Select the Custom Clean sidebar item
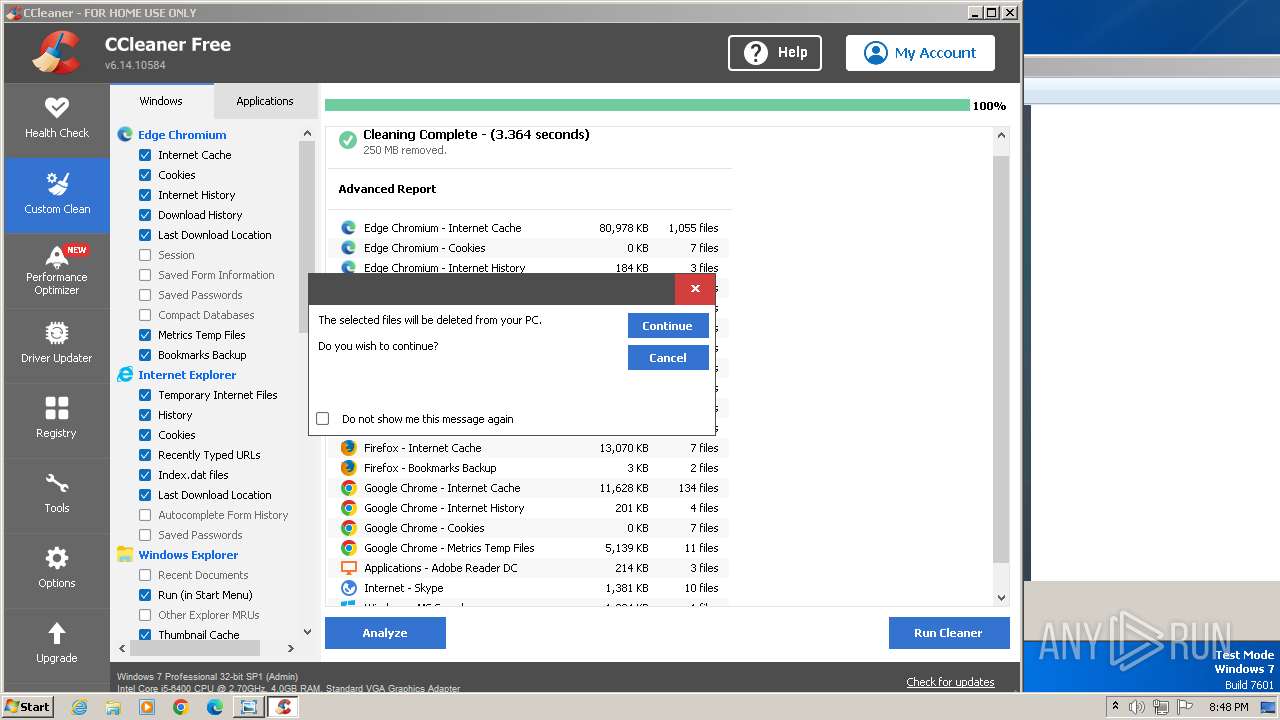The image size is (1280, 720). point(57,194)
